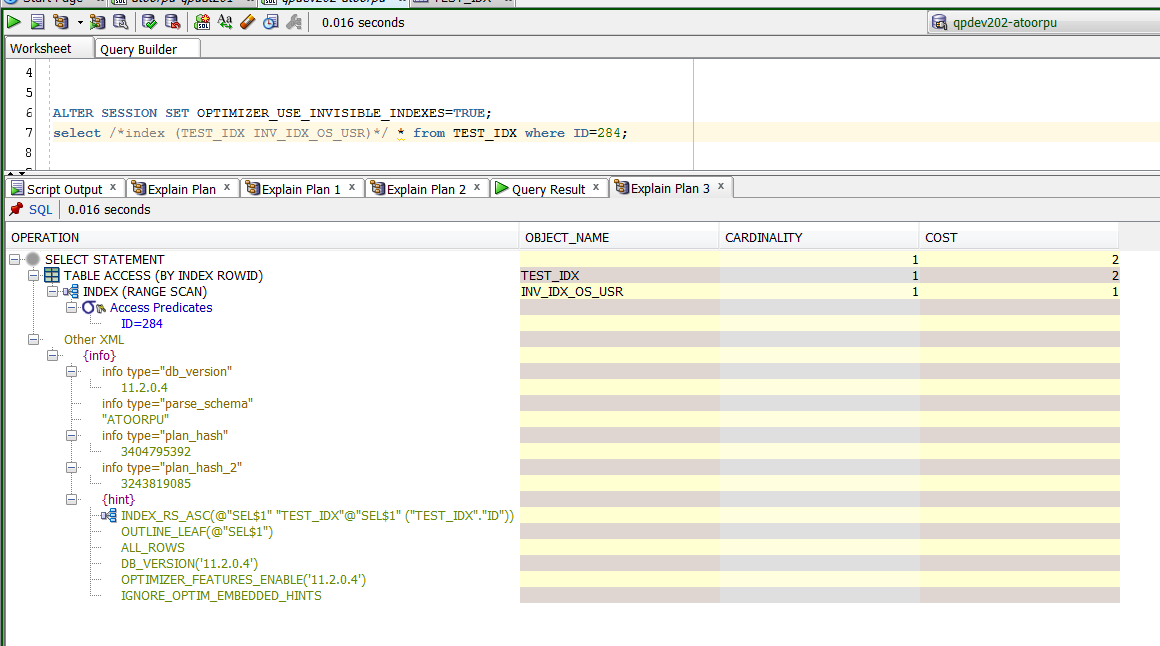The image size is (1160, 646).
Task: Click the Clear eraser icon
Action: [248, 22]
